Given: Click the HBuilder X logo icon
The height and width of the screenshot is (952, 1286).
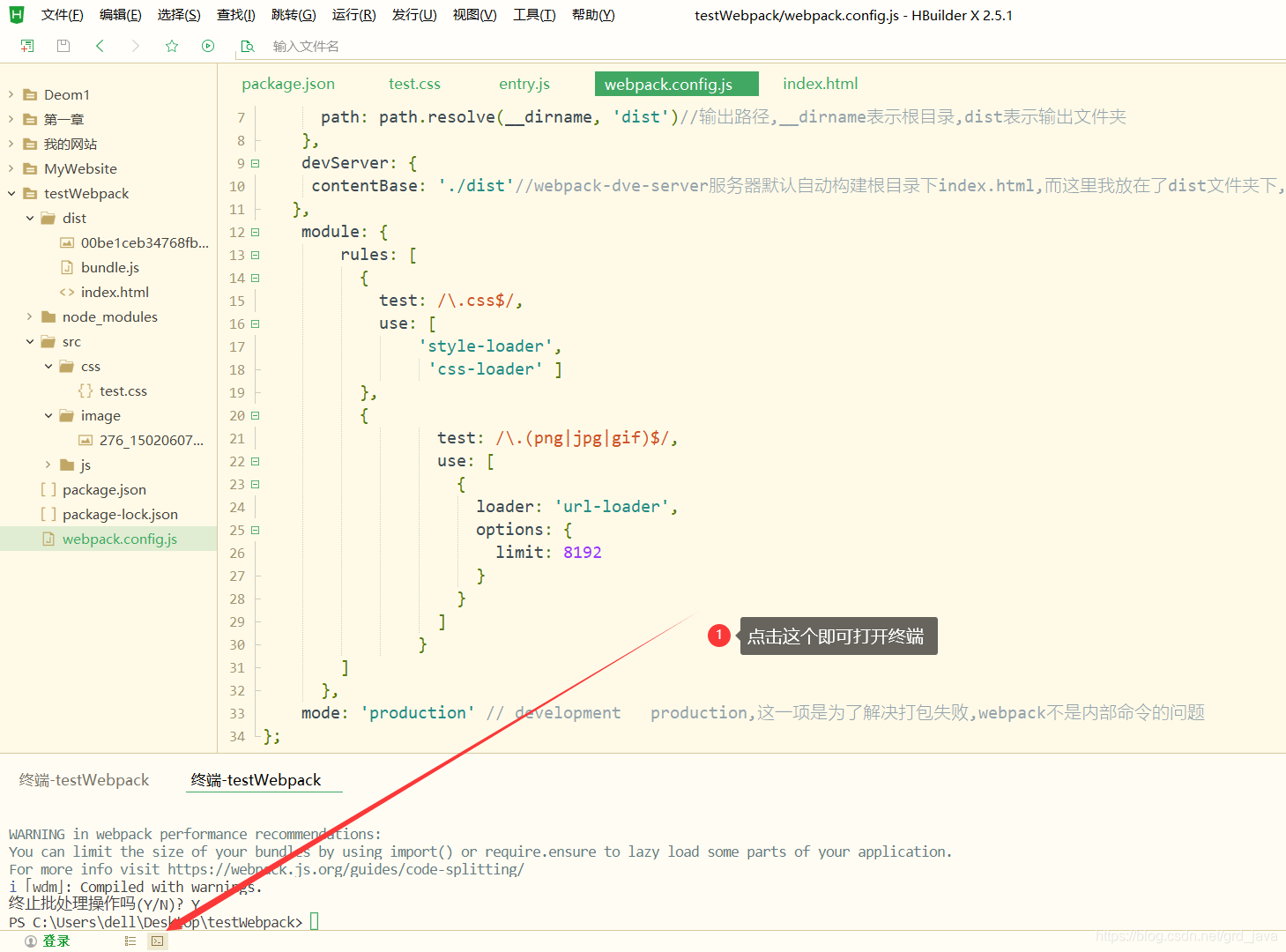Looking at the screenshot, I should tap(16, 14).
